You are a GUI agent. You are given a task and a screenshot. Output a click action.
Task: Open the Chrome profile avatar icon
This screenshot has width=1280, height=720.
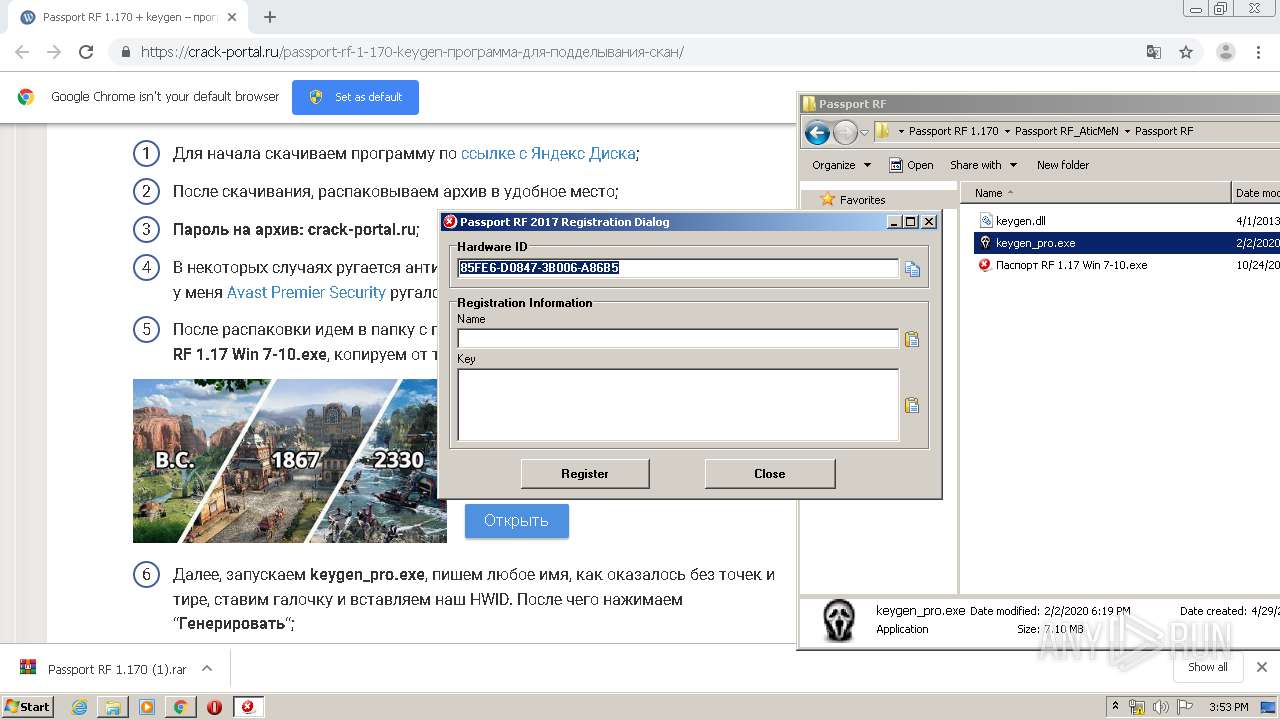point(1225,52)
